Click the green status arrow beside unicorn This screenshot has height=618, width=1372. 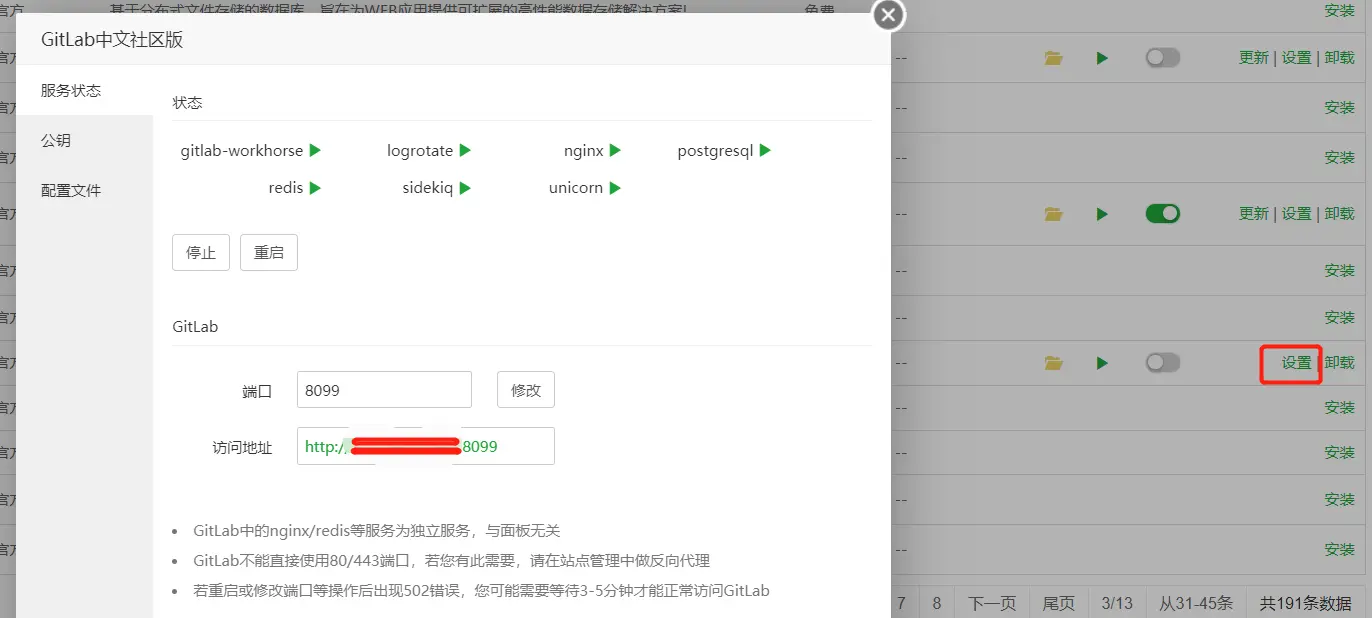(x=615, y=188)
